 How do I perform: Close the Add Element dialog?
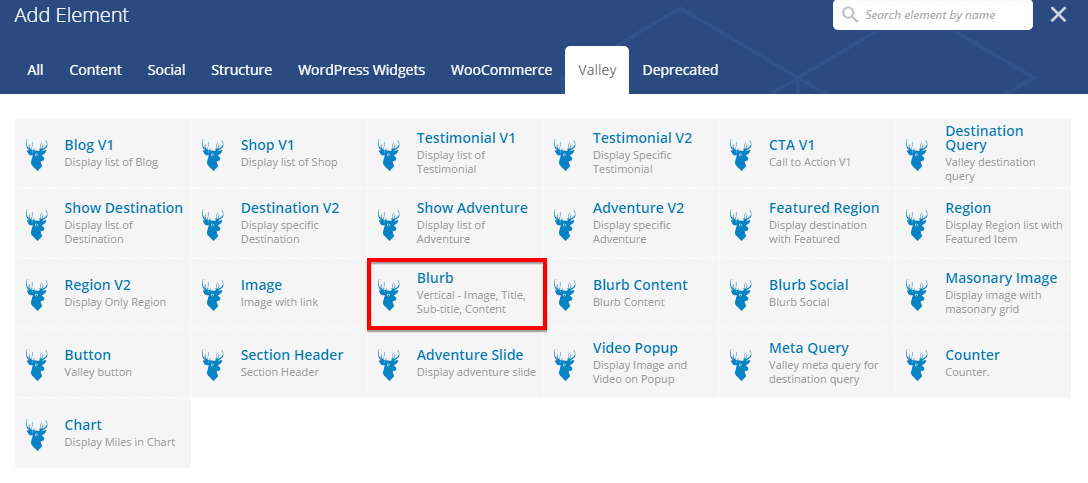point(1058,14)
